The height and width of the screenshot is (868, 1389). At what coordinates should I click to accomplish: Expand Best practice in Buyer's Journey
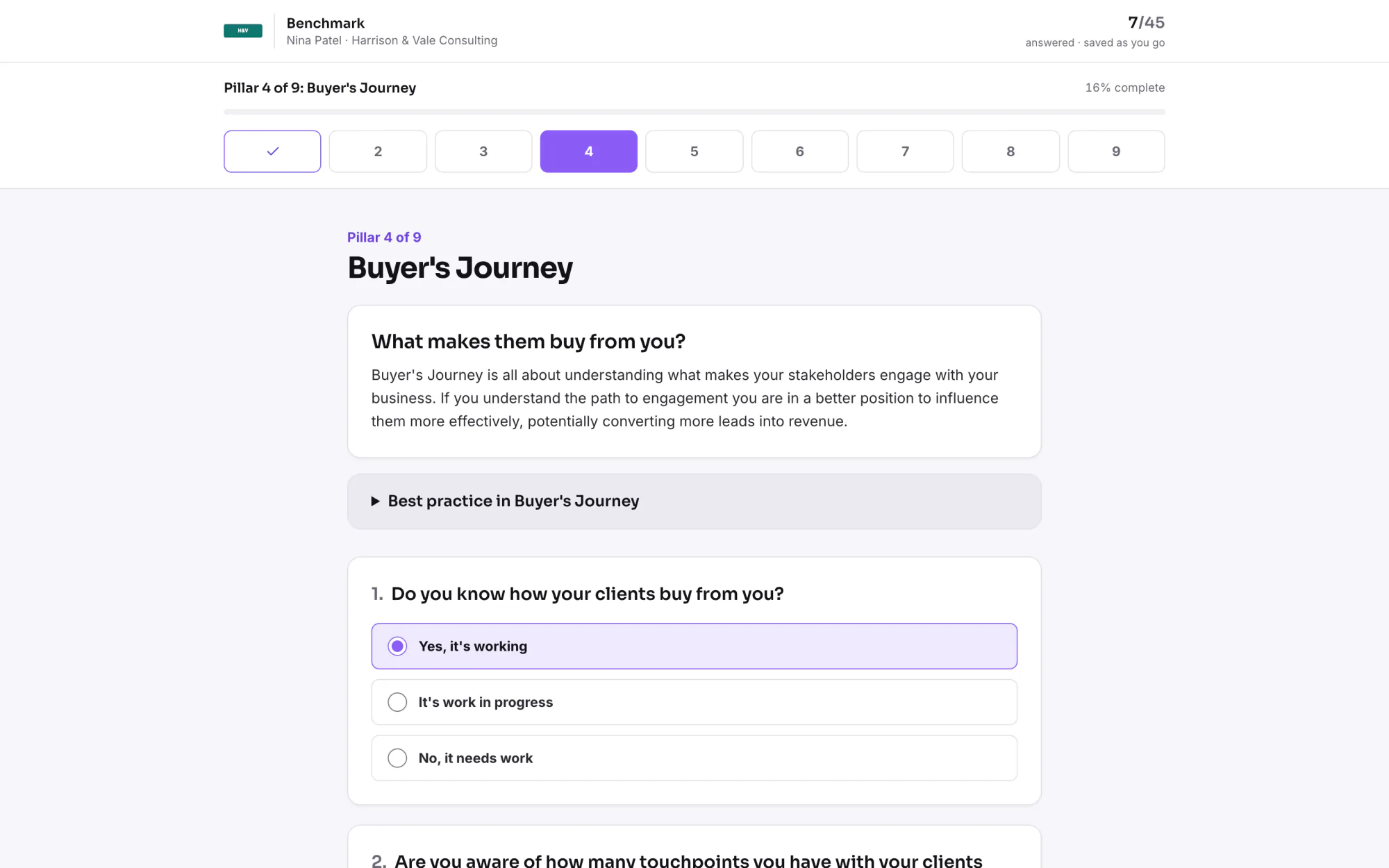(694, 501)
